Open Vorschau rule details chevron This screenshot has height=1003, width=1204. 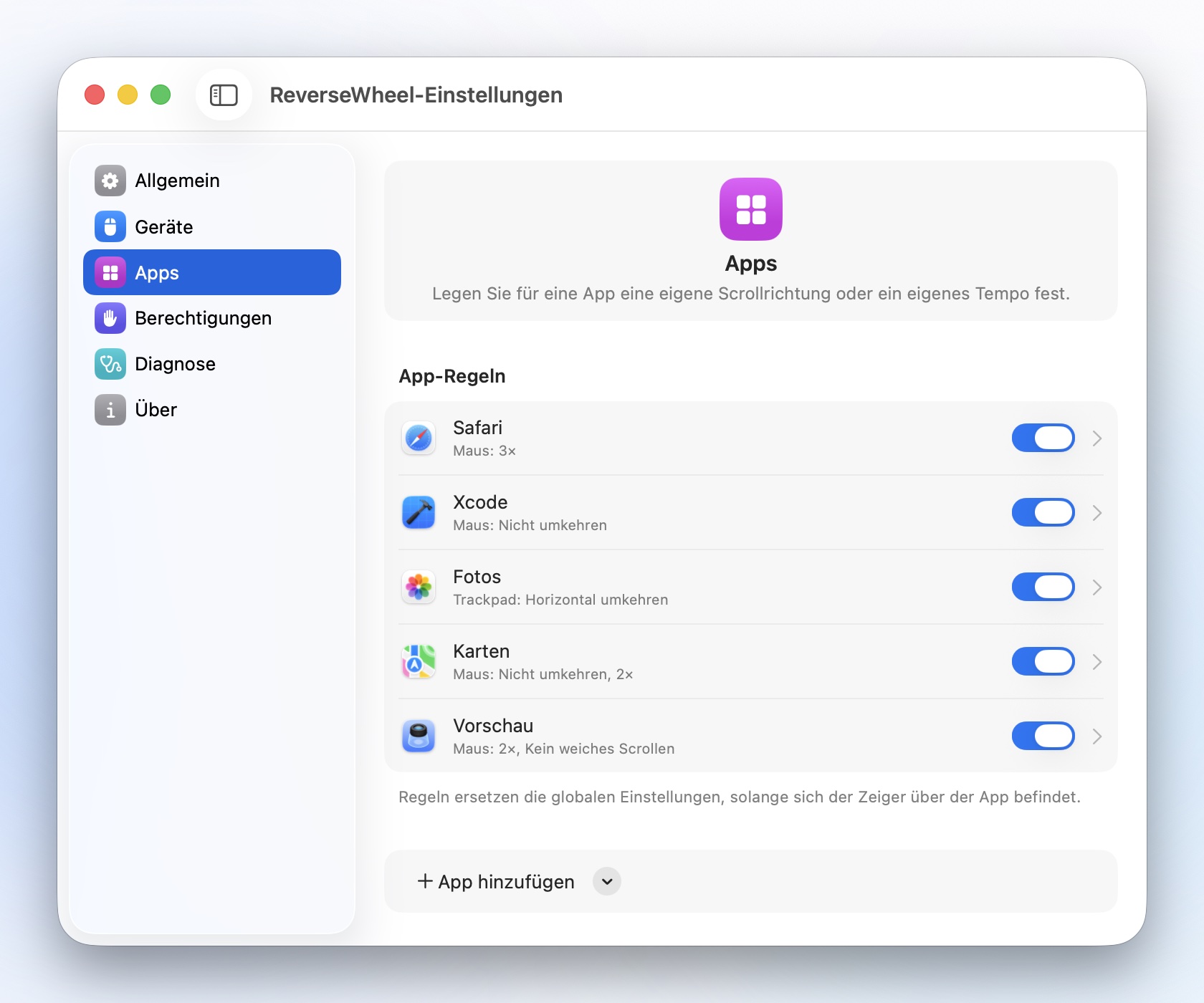[1097, 736]
